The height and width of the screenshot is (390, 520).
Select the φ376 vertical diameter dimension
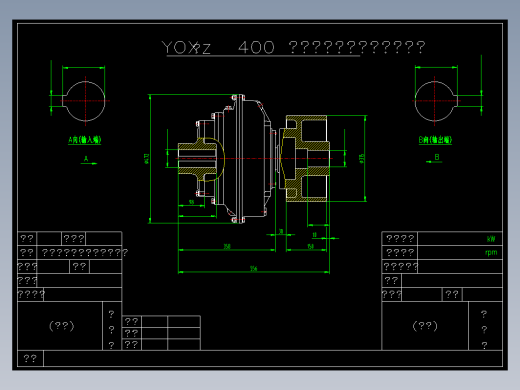point(362,159)
